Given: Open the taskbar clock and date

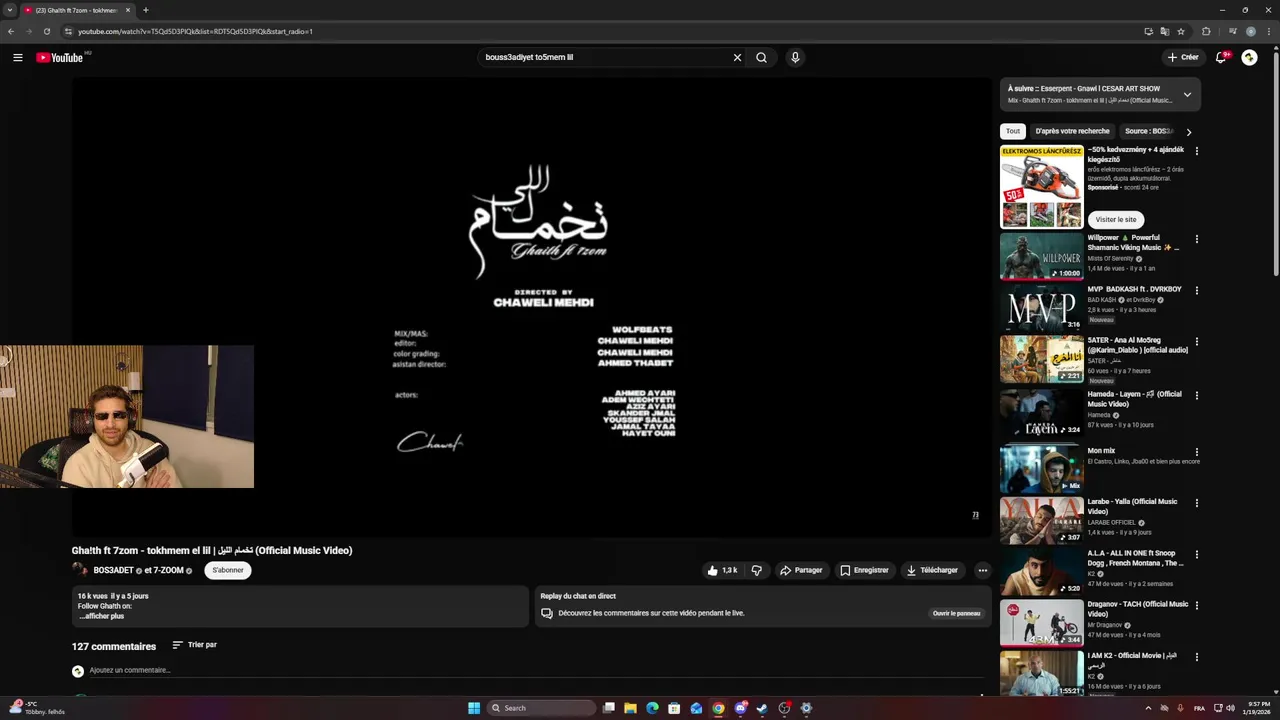Looking at the screenshot, I should [1259, 708].
